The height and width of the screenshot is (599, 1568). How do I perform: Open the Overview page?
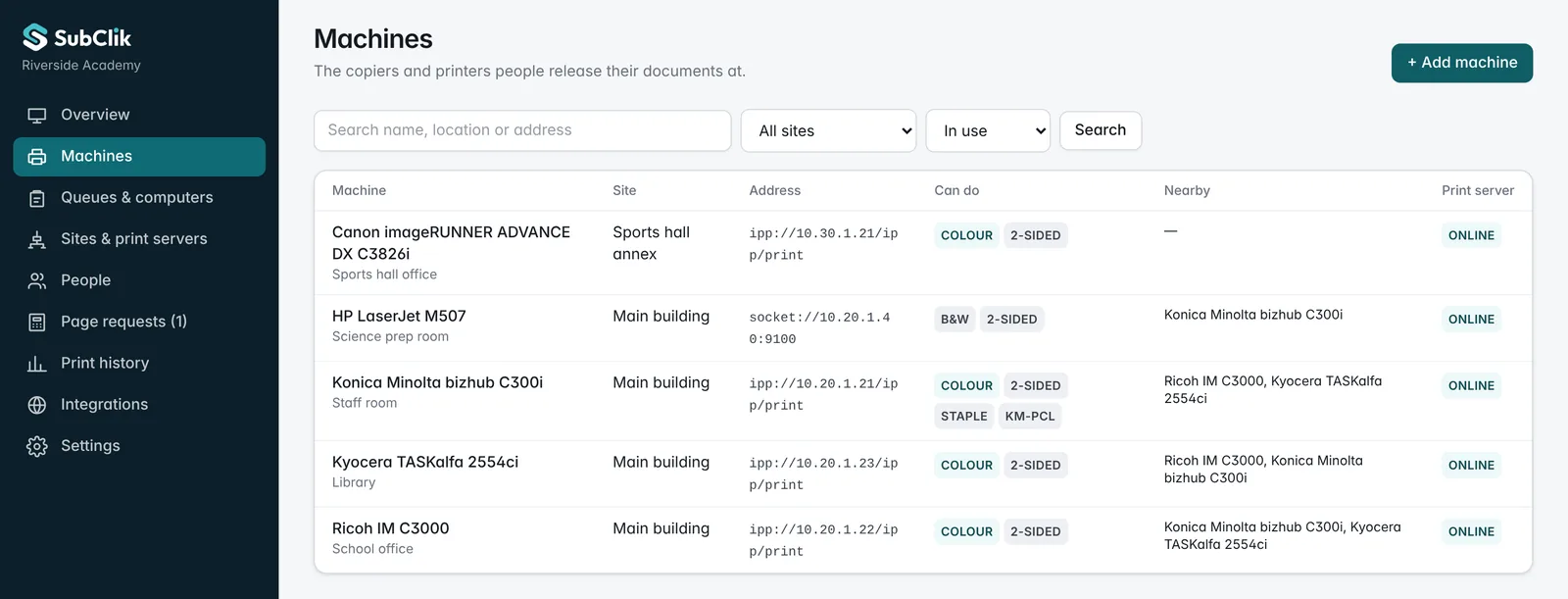(x=139, y=115)
